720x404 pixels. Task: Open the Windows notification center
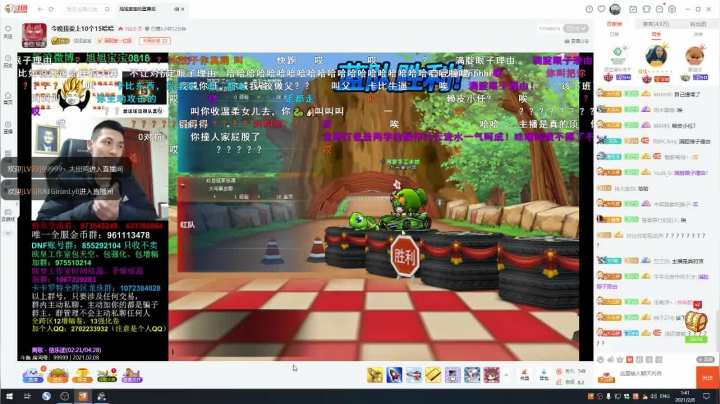(707, 396)
